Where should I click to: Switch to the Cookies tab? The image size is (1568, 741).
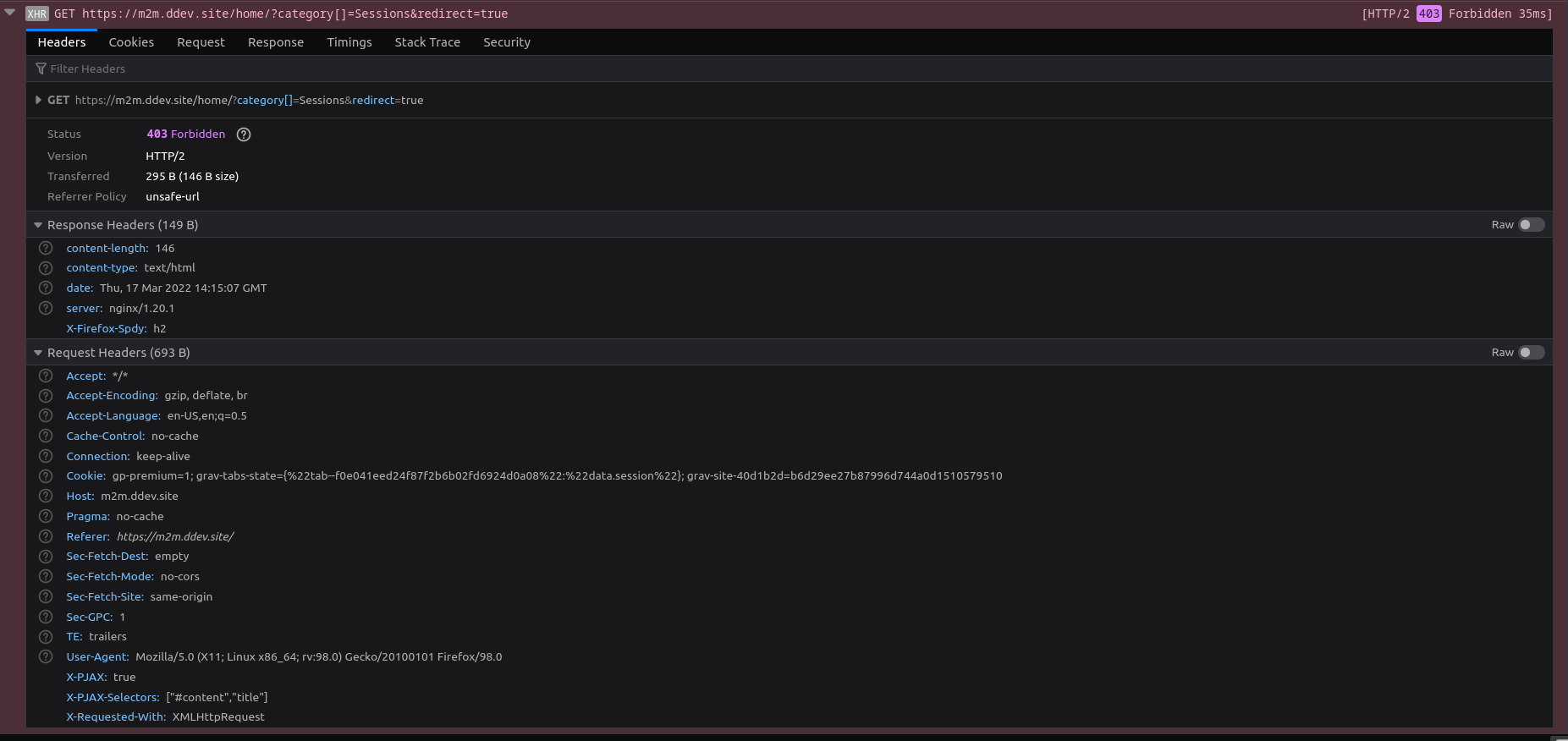pyautogui.click(x=131, y=42)
